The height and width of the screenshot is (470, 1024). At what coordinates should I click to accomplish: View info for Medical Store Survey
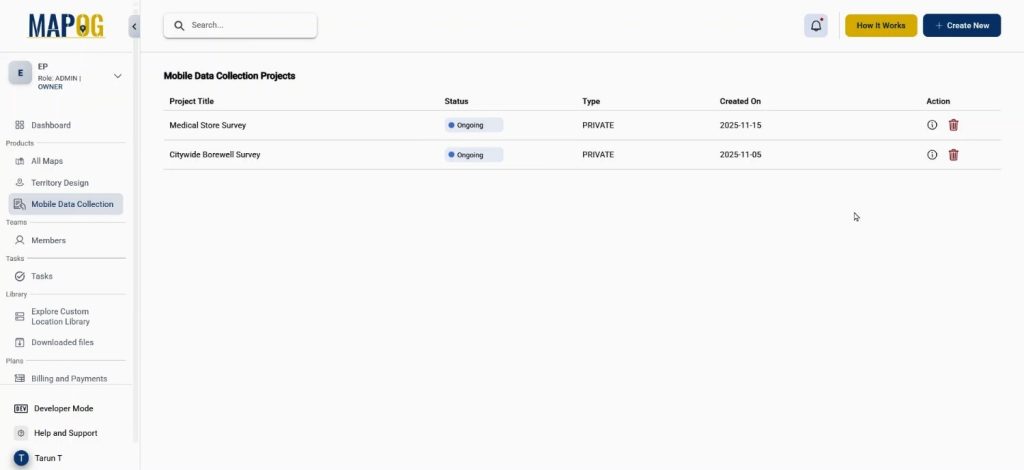click(x=932, y=125)
